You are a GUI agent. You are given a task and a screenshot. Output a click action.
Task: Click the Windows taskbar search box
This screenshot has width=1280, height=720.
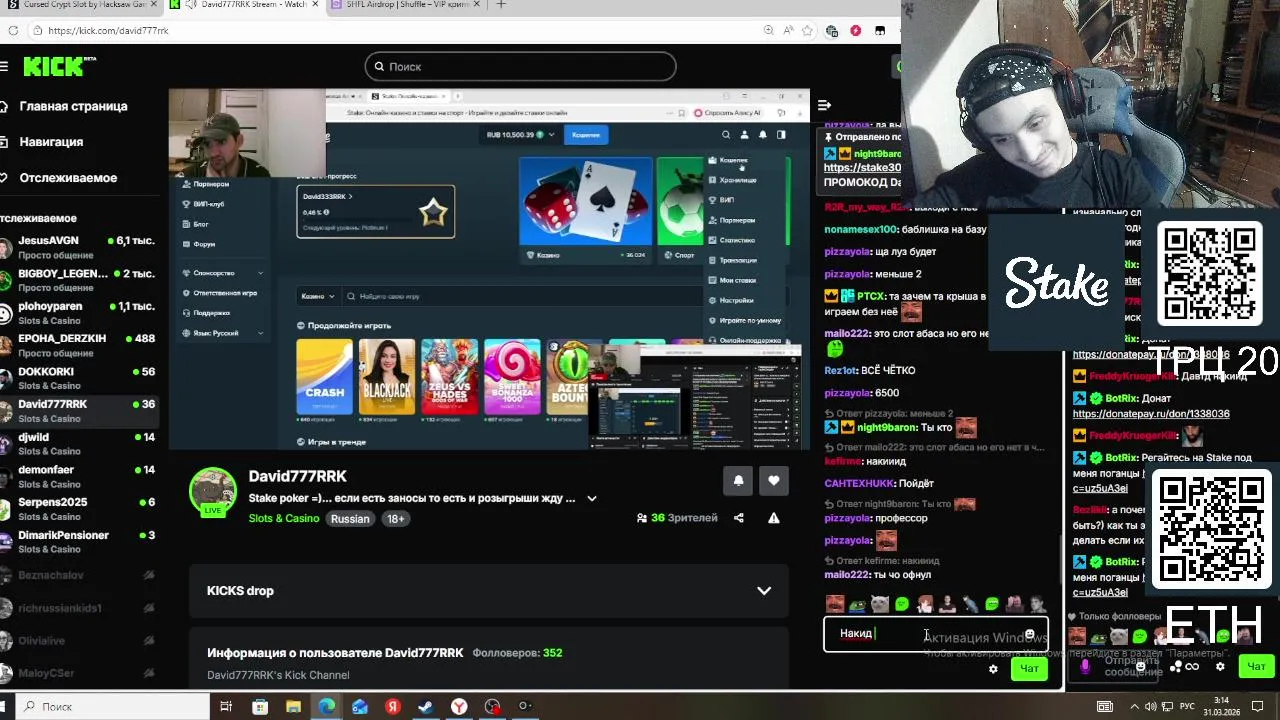click(x=112, y=706)
